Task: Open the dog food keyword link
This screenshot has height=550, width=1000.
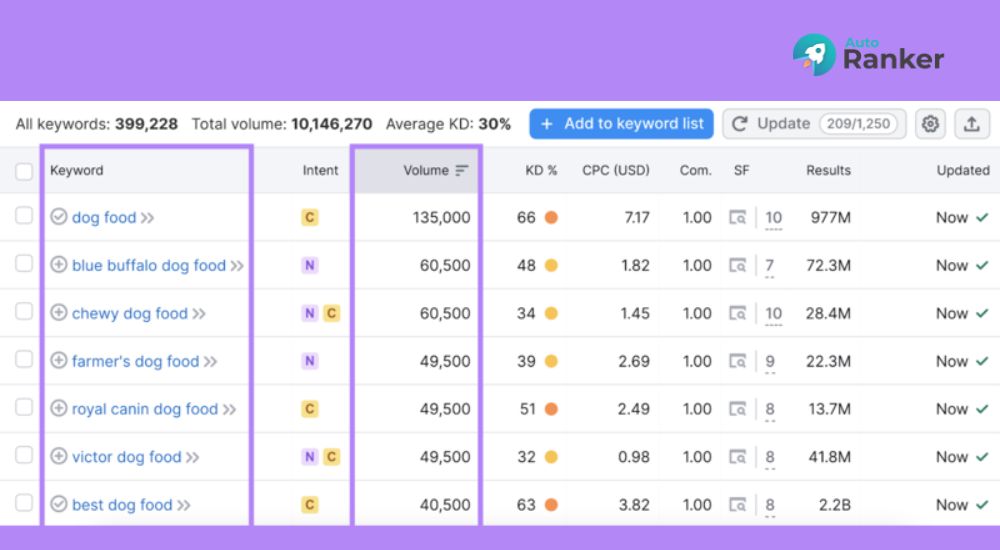Action: coord(104,218)
